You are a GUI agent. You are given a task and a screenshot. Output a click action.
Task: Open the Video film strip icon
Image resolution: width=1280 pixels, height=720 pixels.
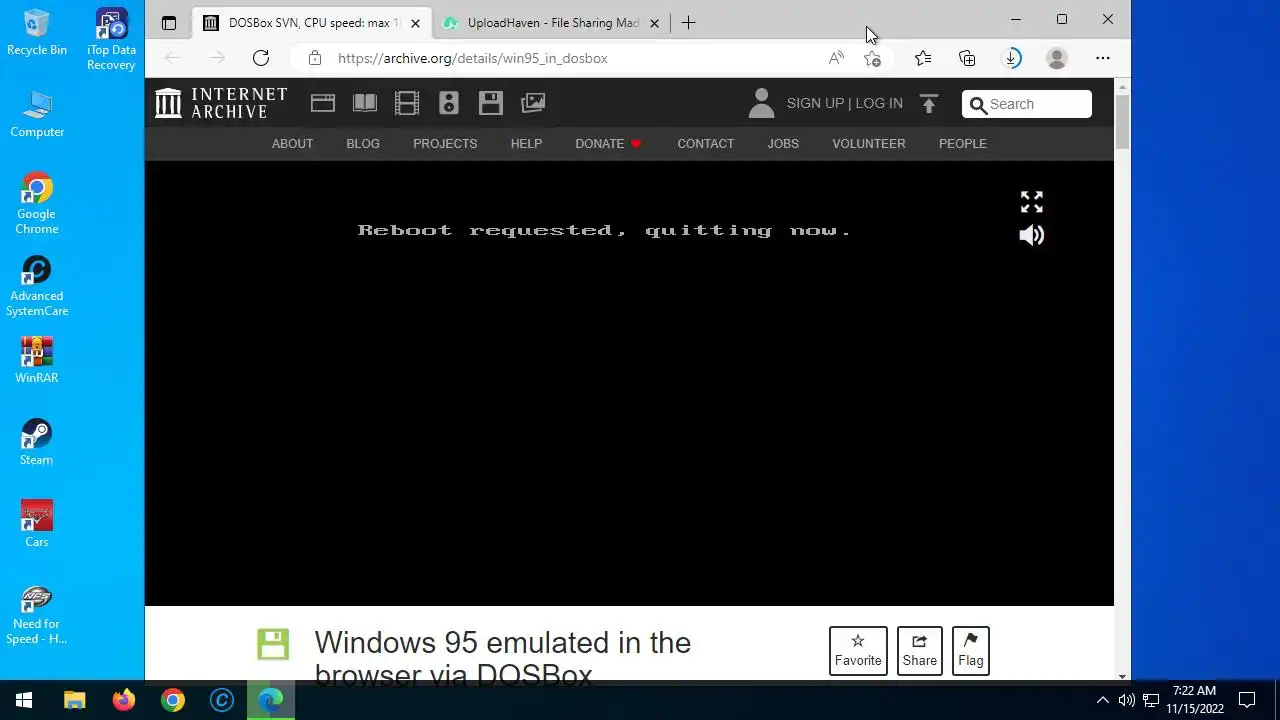tap(406, 103)
